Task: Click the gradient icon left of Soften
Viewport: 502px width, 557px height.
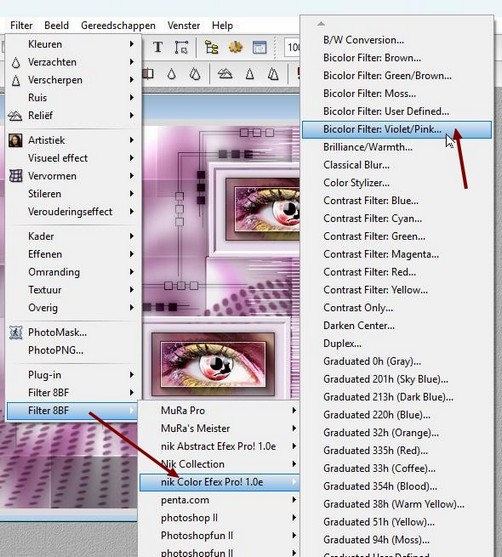Action: (148, 74)
